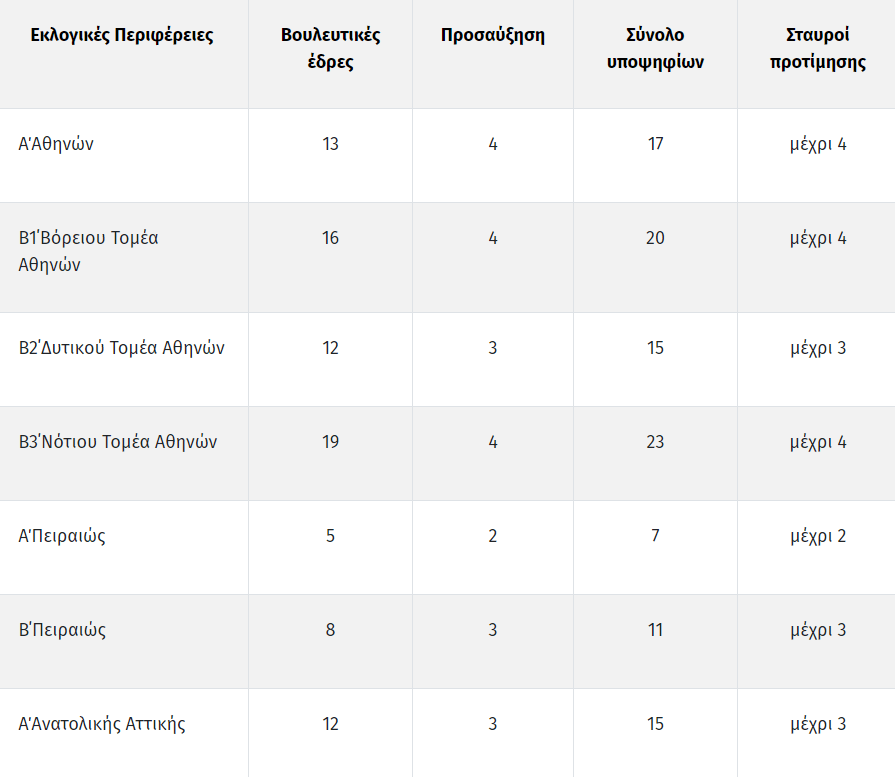Click seat count 13 for Α'Αθηνών
895x777 pixels.
tap(330, 144)
